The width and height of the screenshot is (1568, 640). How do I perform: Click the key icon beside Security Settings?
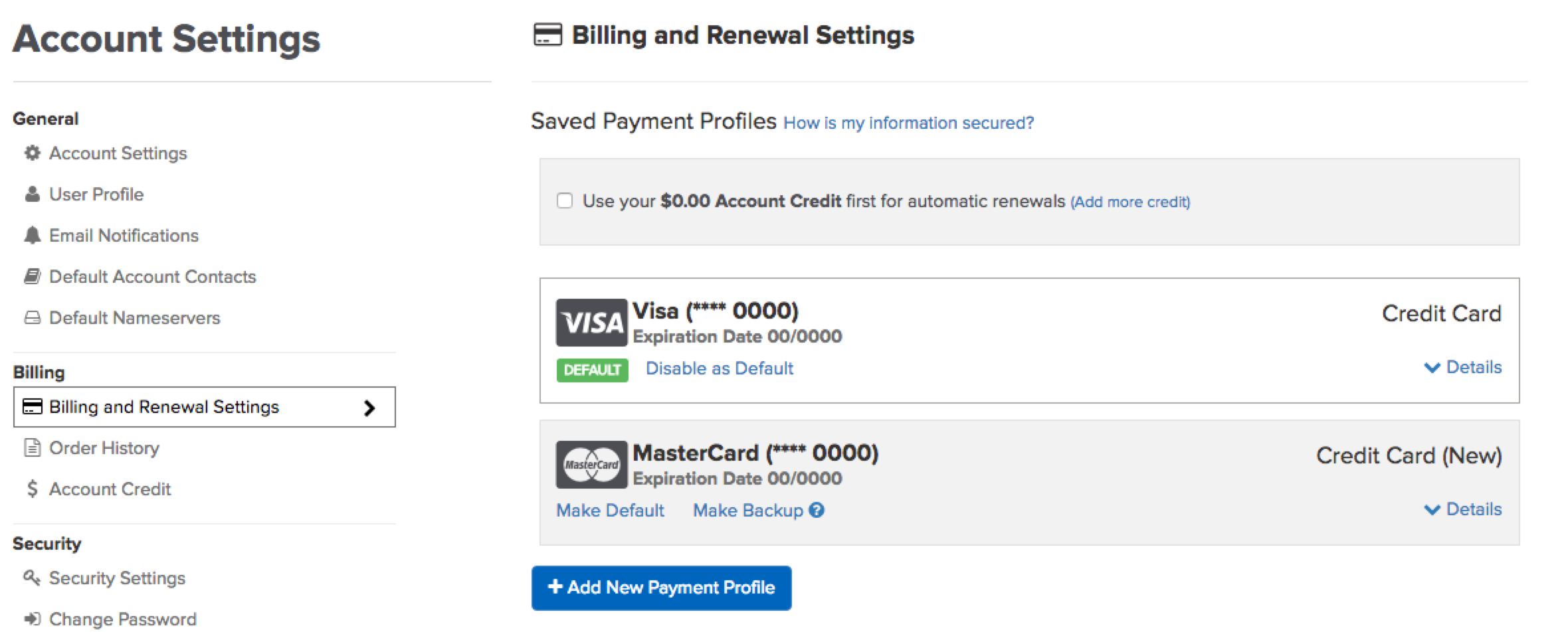pyautogui.click(x=32, y=578)
